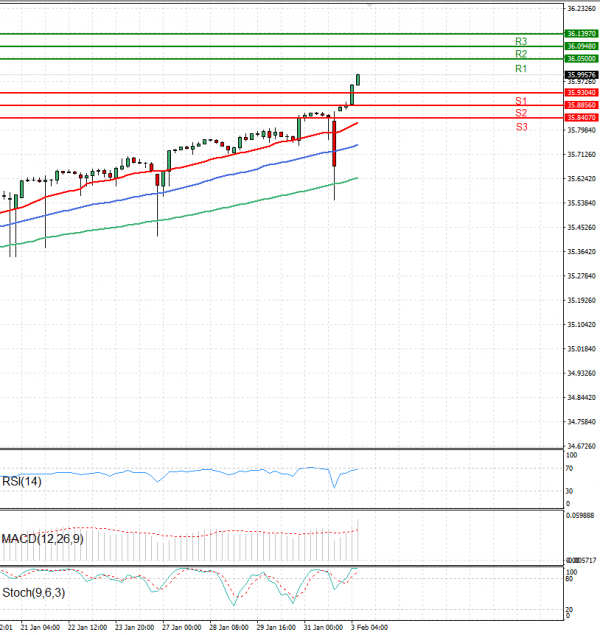Click the 35.19260 value on price axis
Screen dimensions: 600x635
pos(581,300)
